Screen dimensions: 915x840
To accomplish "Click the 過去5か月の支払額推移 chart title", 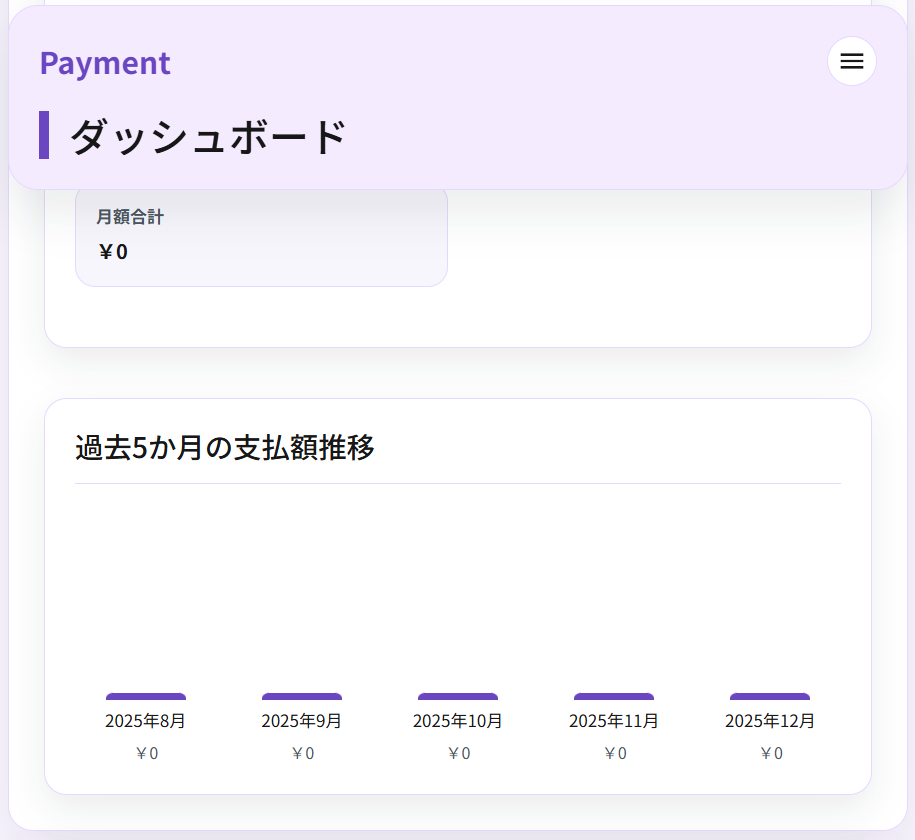I will pos(225,449).
